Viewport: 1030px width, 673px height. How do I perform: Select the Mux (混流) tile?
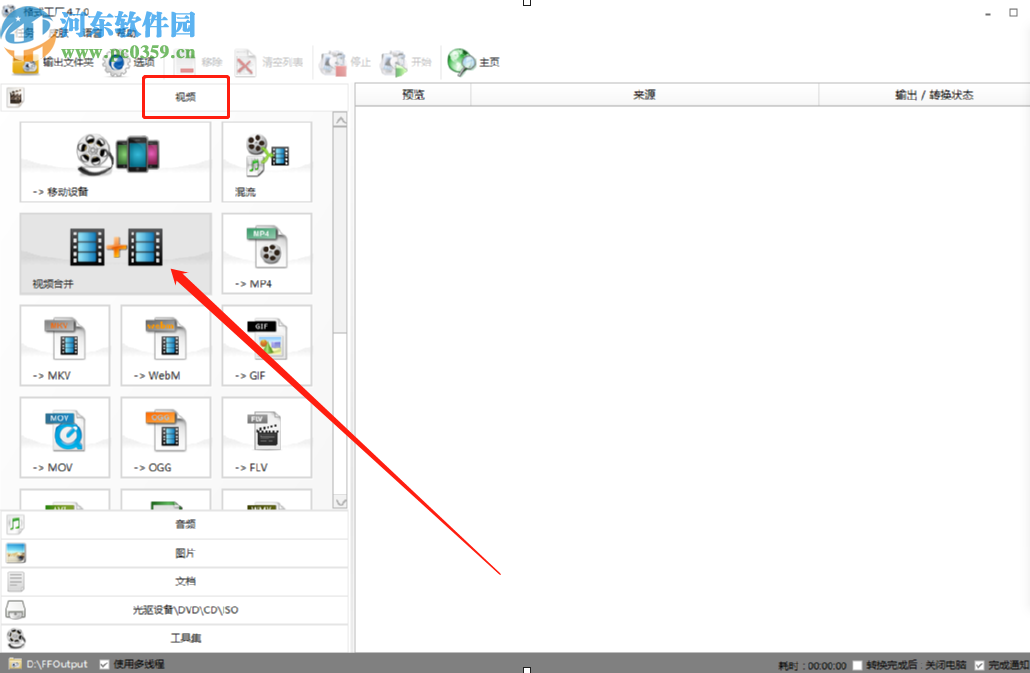pos(267,162)
